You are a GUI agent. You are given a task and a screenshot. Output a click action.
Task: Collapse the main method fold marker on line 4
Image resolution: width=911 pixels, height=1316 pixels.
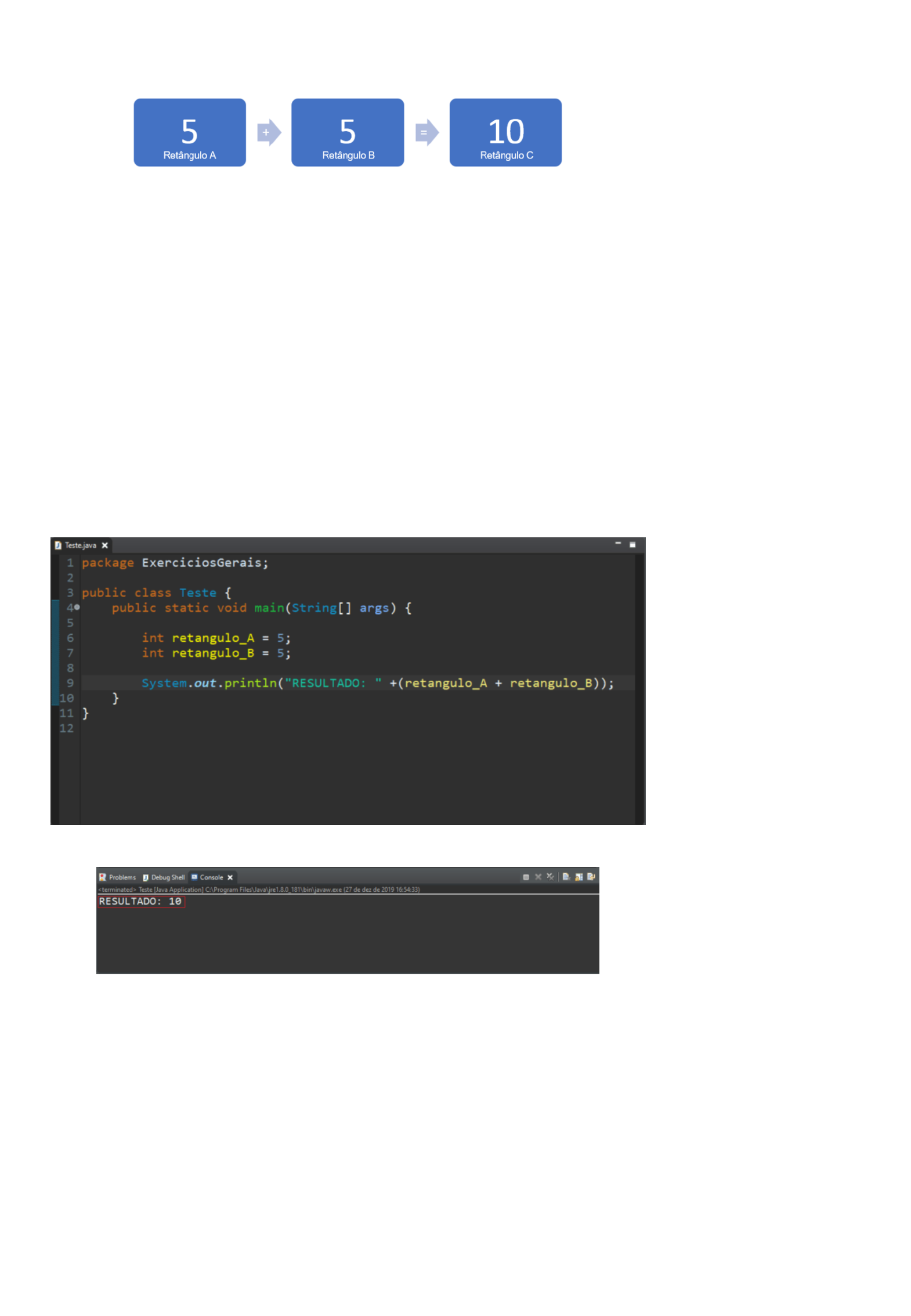[x=77, y=608]
